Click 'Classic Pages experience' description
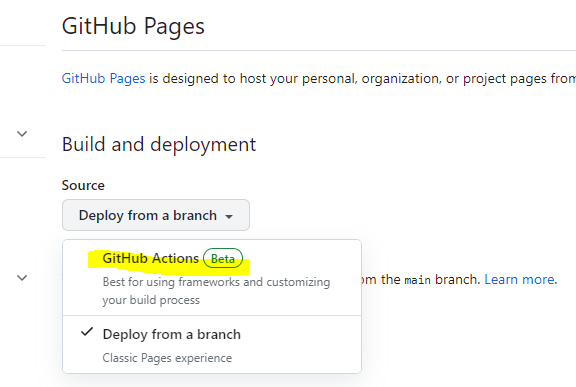576x387 pixels. [x=167, y=358]
